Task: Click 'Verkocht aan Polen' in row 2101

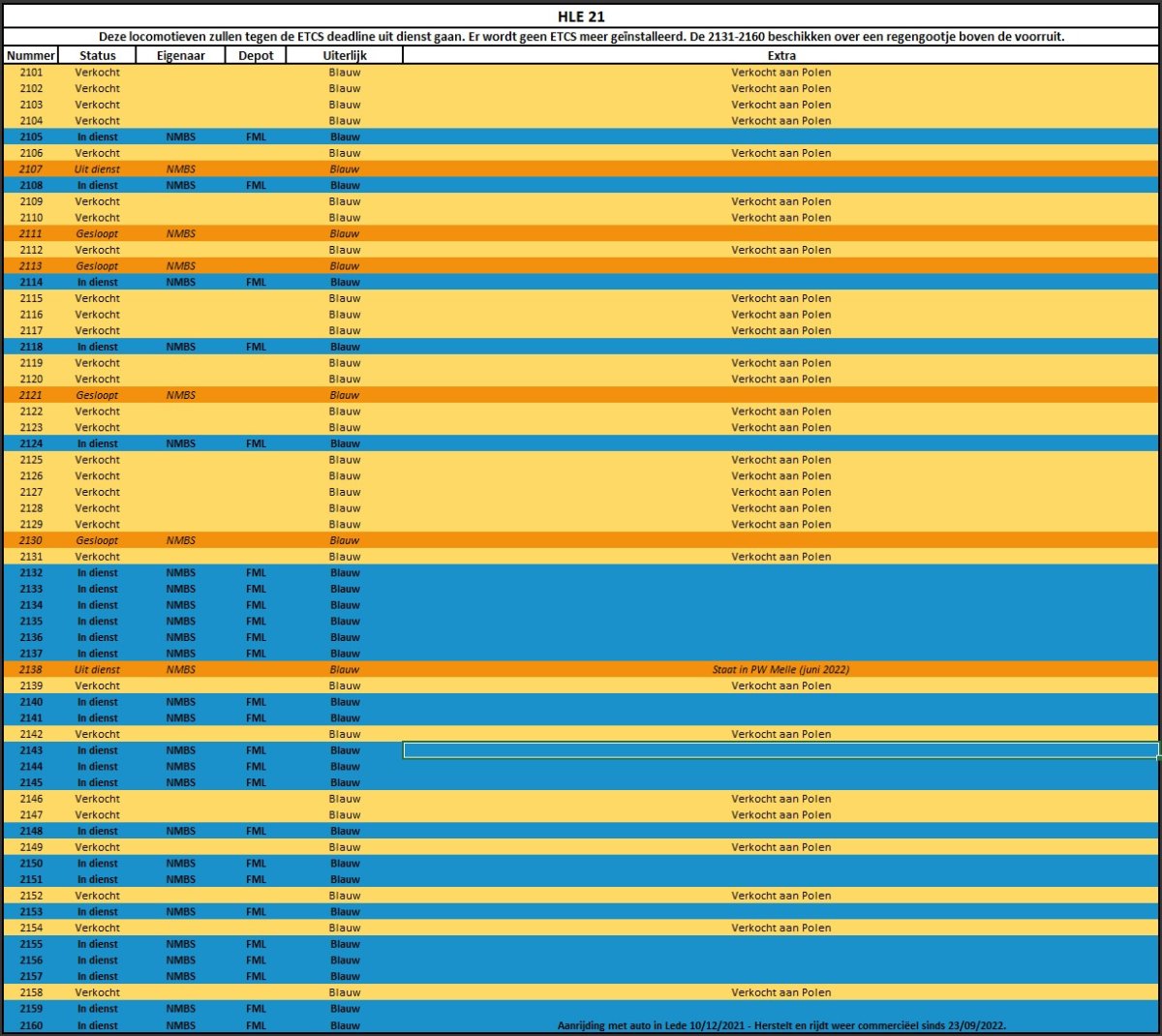Action: pyautogui.click(x=780, y=73)
